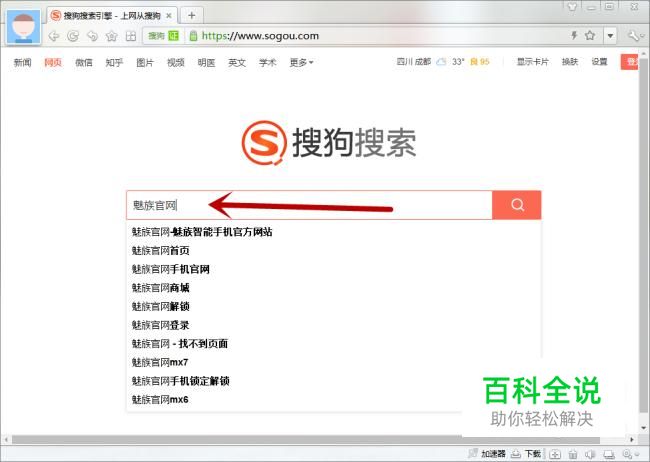Open the page zoom magnifier dropdown

point(631,454)
